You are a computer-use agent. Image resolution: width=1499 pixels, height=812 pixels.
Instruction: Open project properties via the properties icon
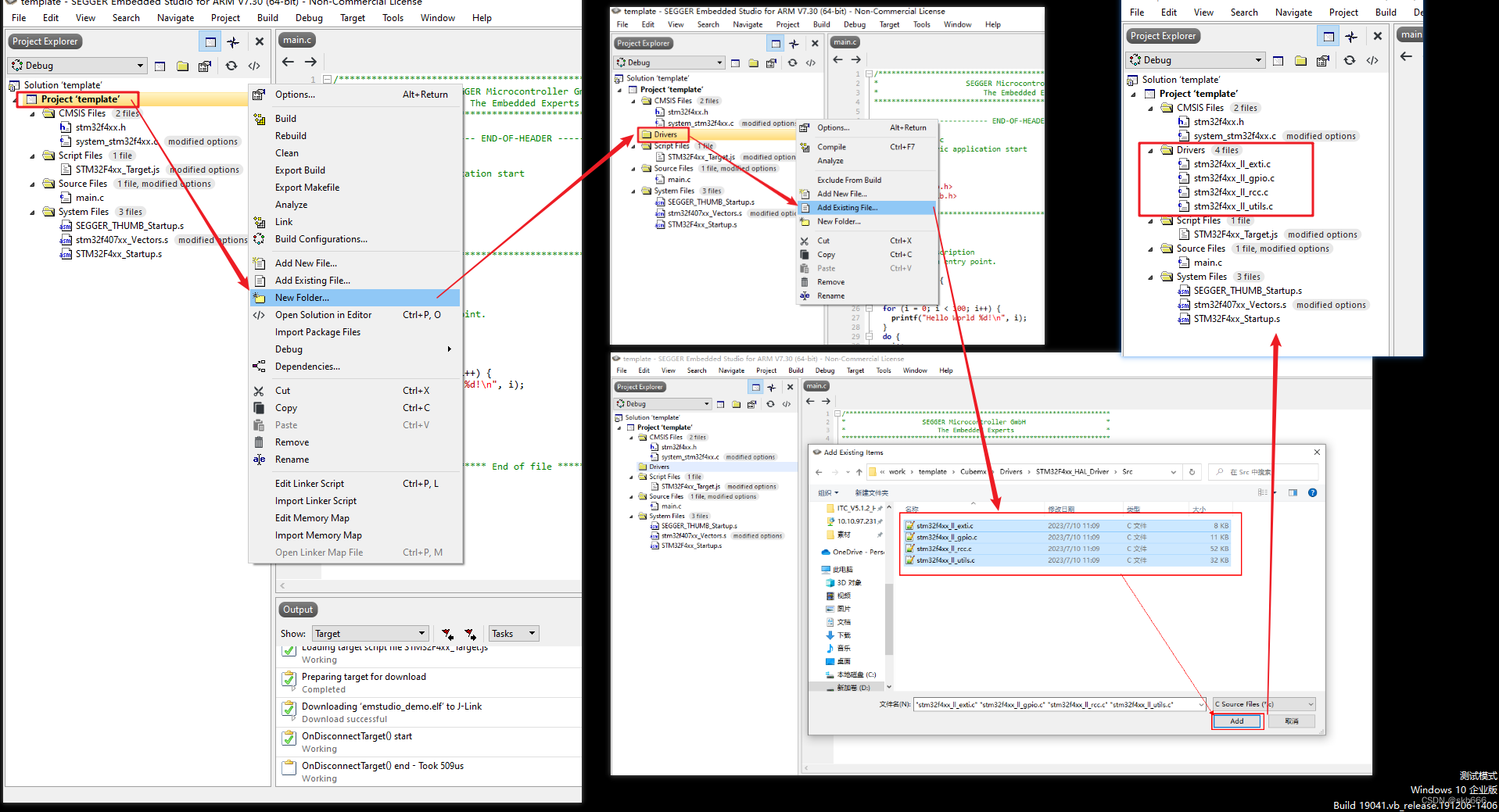pos(204,66)
